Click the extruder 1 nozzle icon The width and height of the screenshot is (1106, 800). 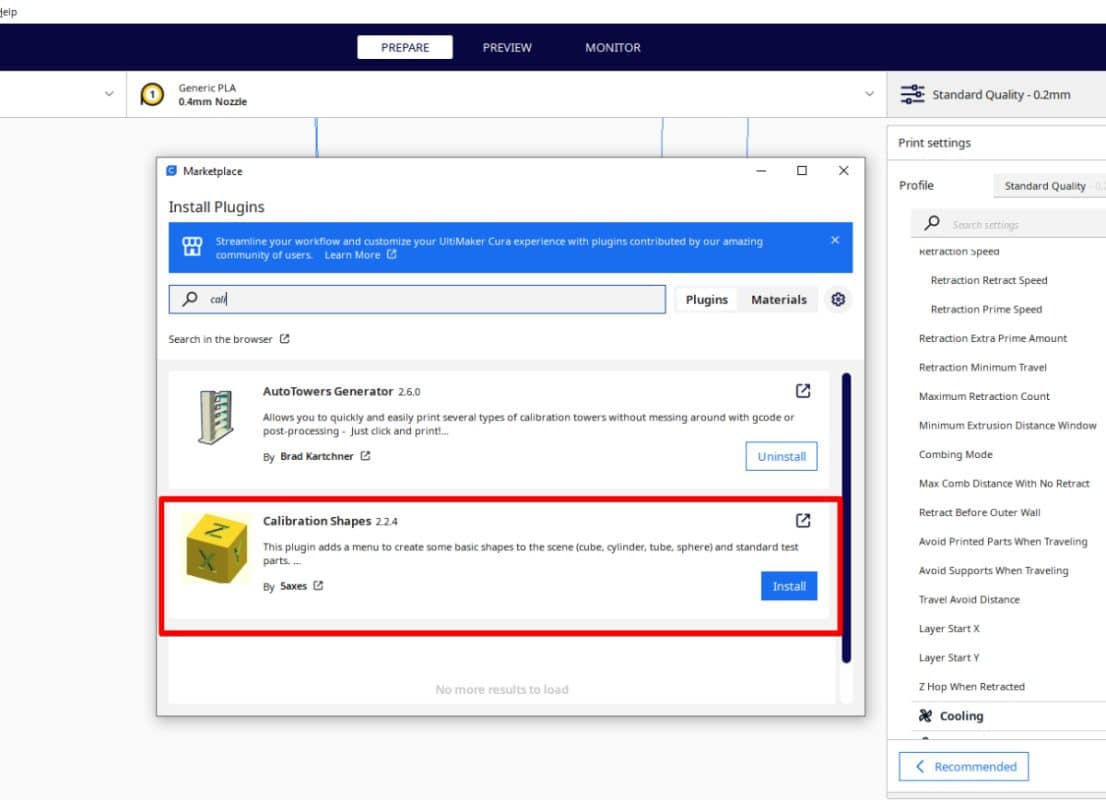tap(152, 95)
